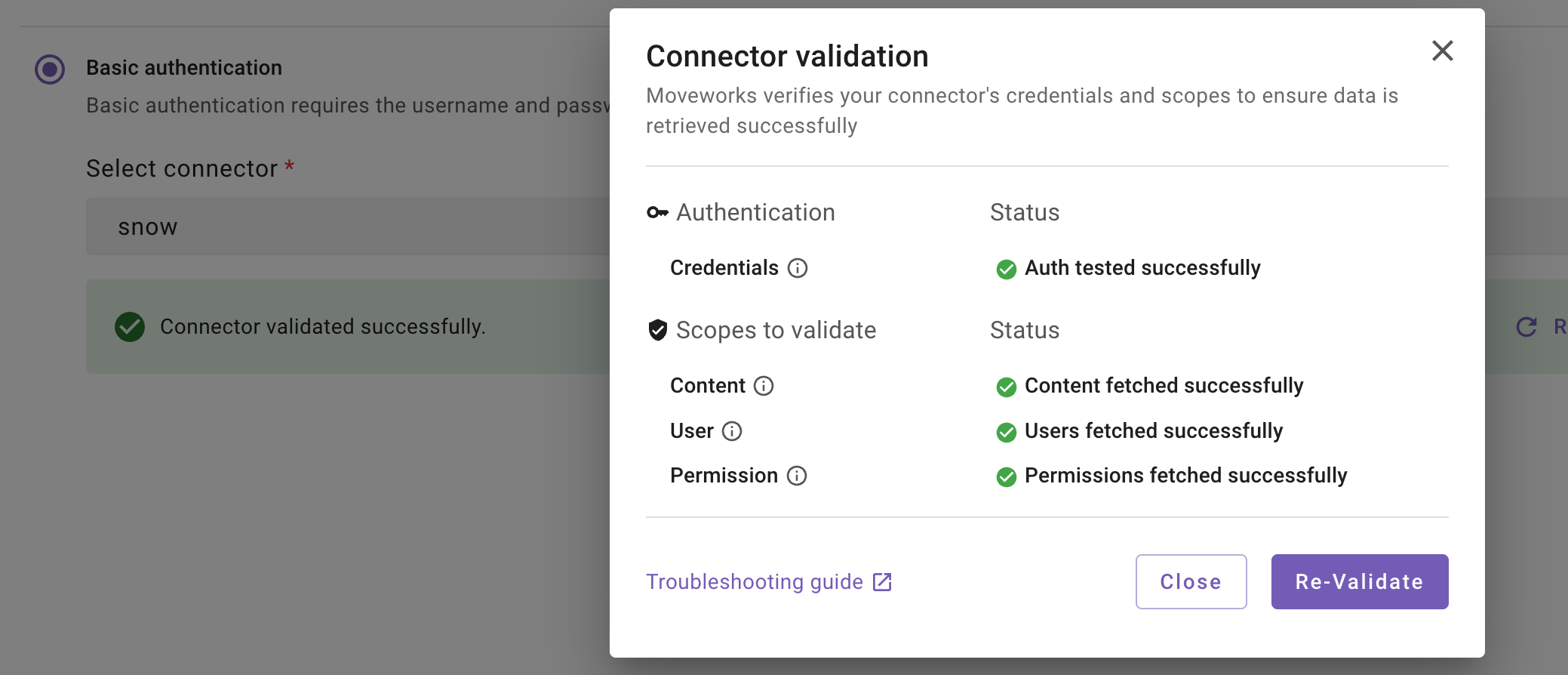Click the Connector validated successfully banner text
The width and height of the screenshot is (1568, 675).
click(x=322, y=327)
